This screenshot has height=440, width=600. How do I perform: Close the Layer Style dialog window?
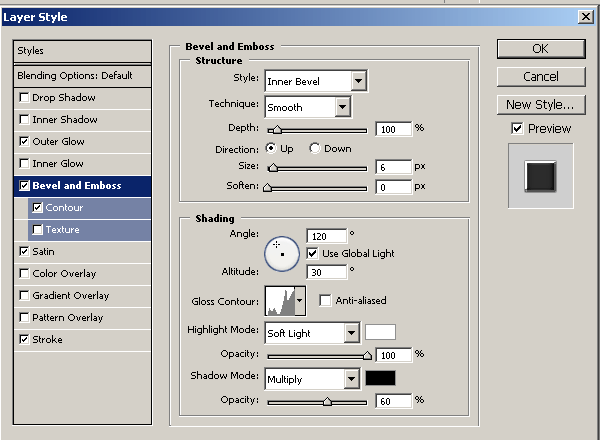tap(585, 16)
